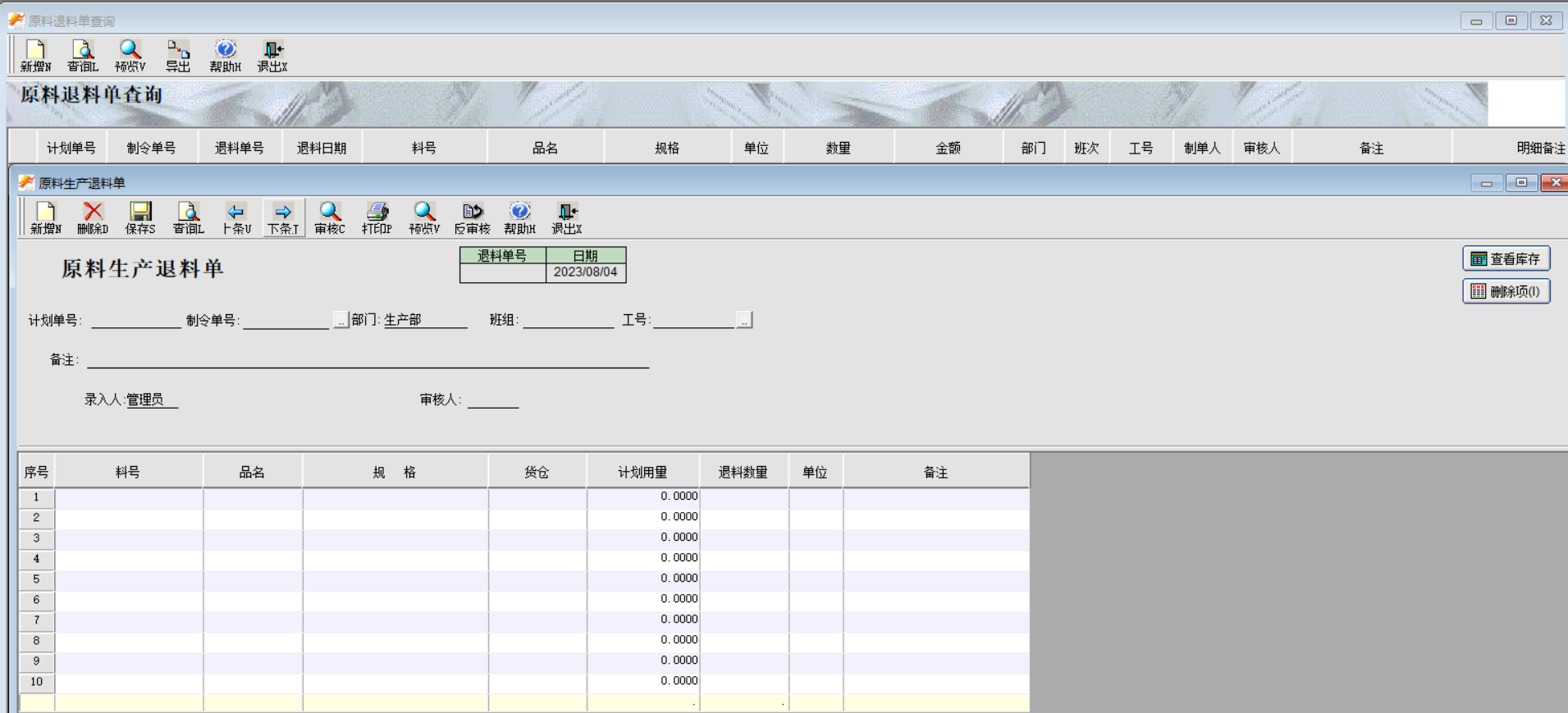Click 审核人 column header in query window
Image resolution: width=1568 pixels, height=713 pixels.
[1262, 148]
